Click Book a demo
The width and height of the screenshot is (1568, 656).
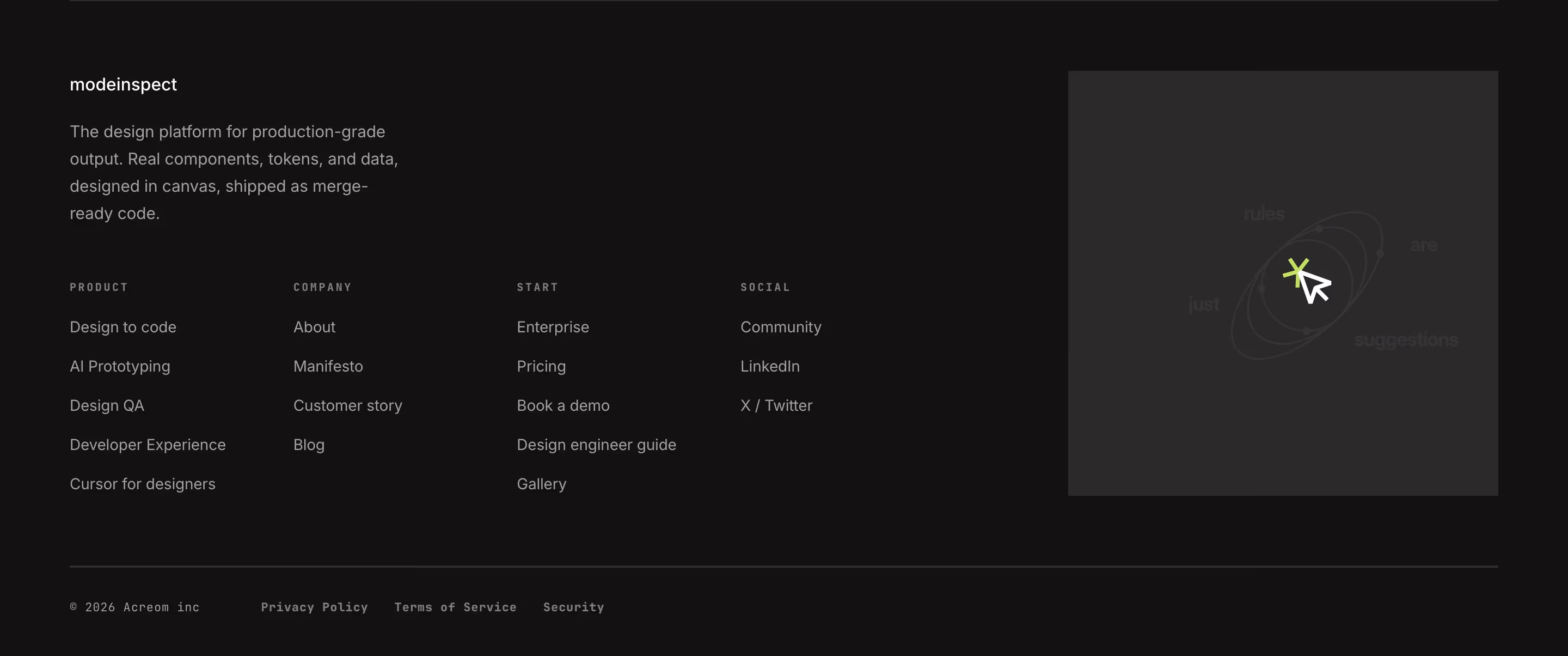(563, 406)
